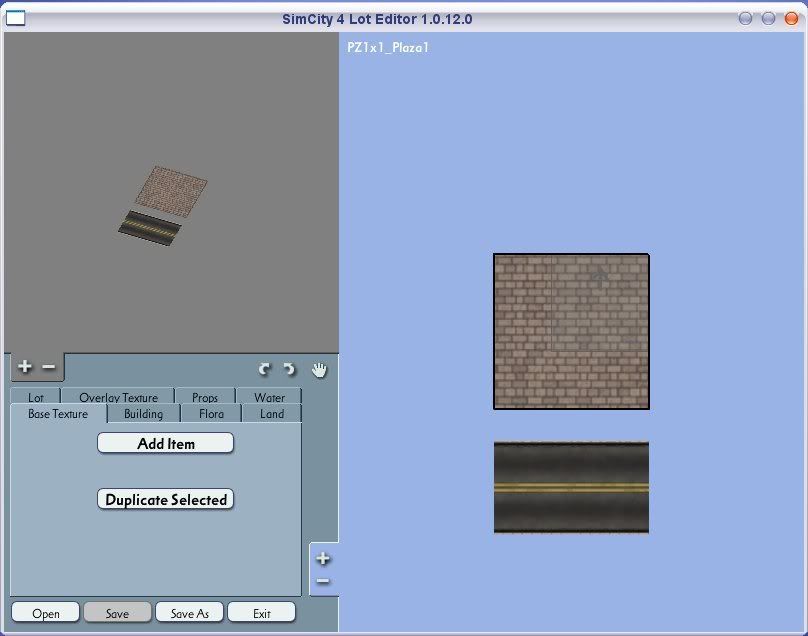
Task: Click the direction arrow on brick tile
Action: coord(599,276)
